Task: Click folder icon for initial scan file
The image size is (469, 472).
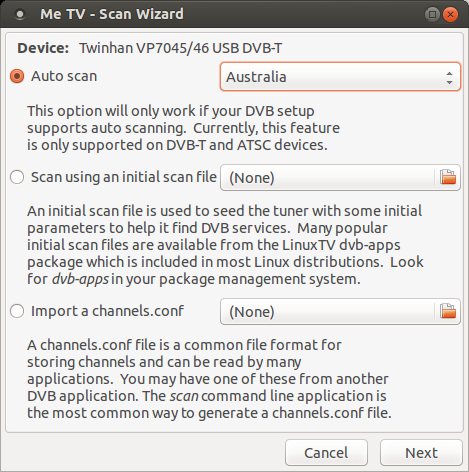Action: [448, 177]
